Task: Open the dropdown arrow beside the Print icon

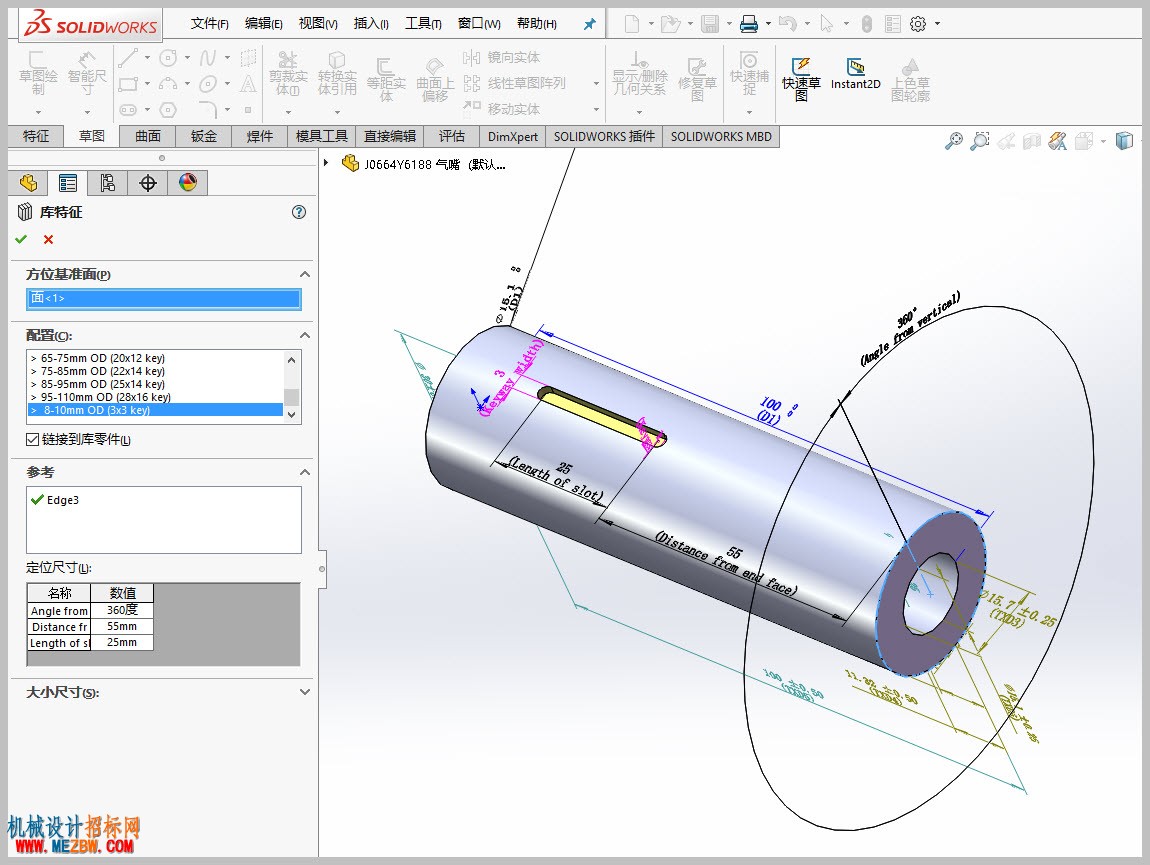Action: [x=768, y=24]
